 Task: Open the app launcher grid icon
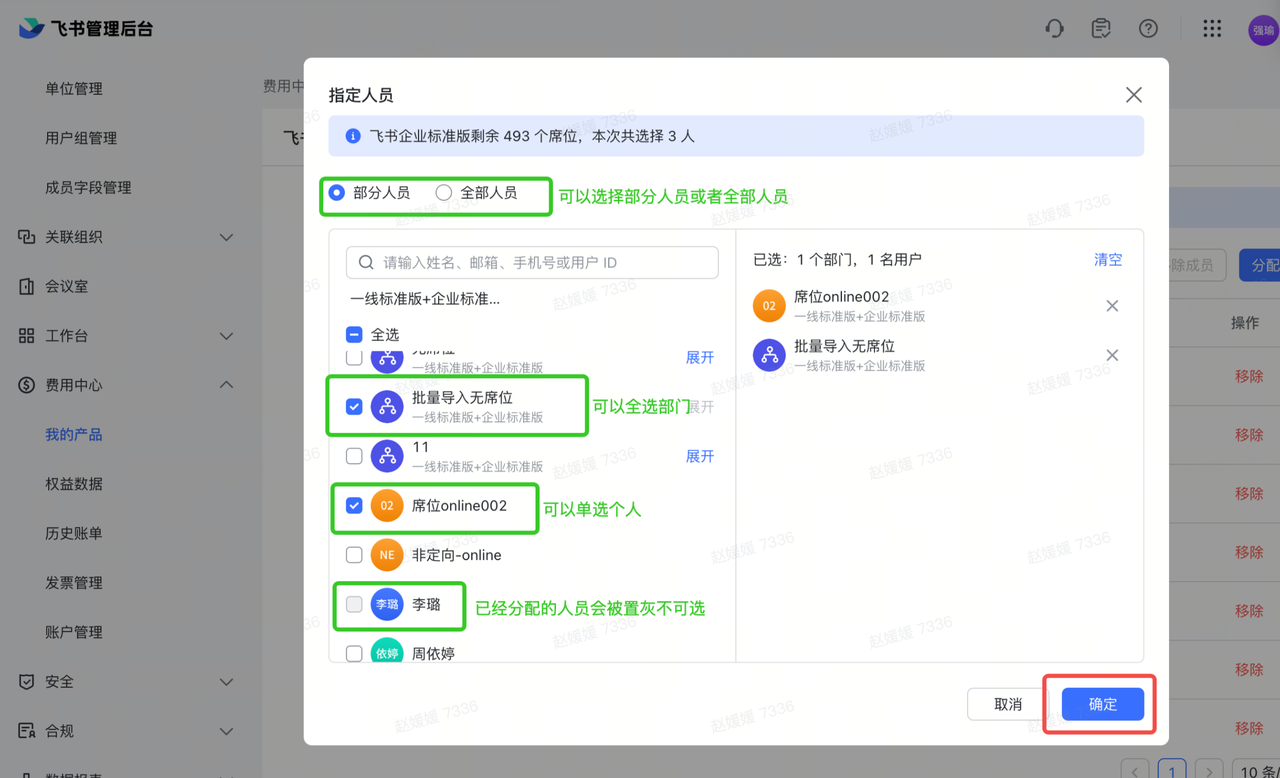(1212, 28)
